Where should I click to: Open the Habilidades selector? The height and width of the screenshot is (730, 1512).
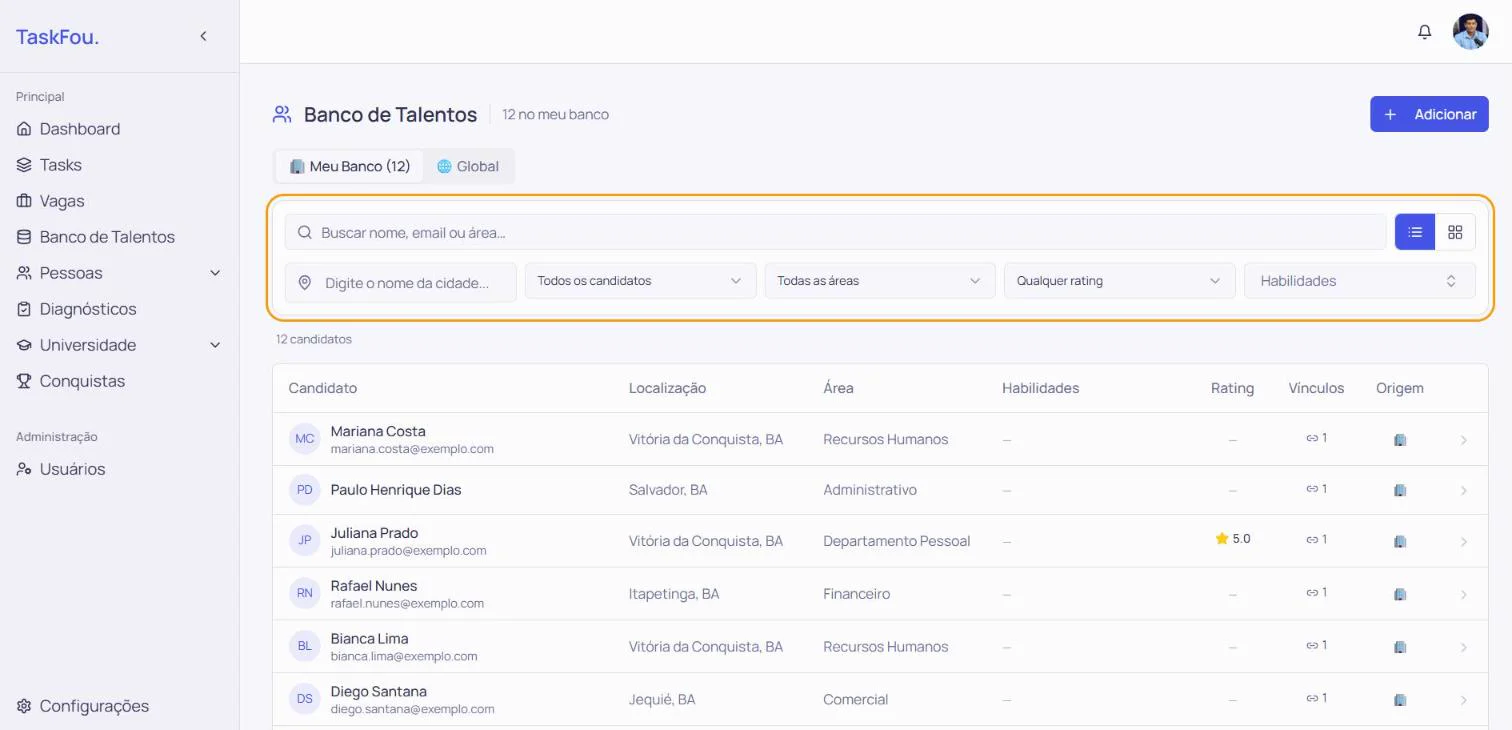coord(1360,281)
